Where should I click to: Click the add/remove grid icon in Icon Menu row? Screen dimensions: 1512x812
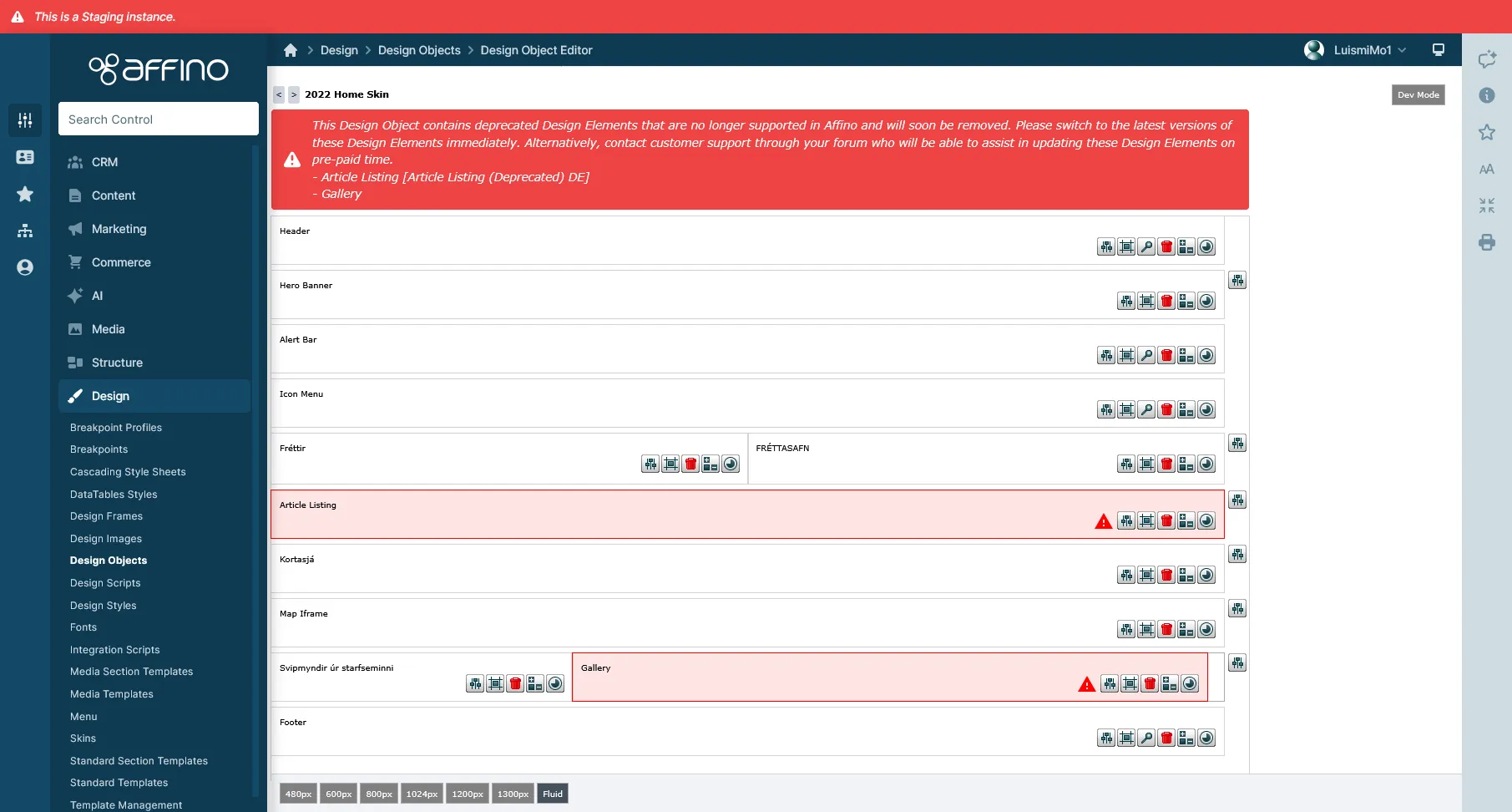coord(1186,409)
